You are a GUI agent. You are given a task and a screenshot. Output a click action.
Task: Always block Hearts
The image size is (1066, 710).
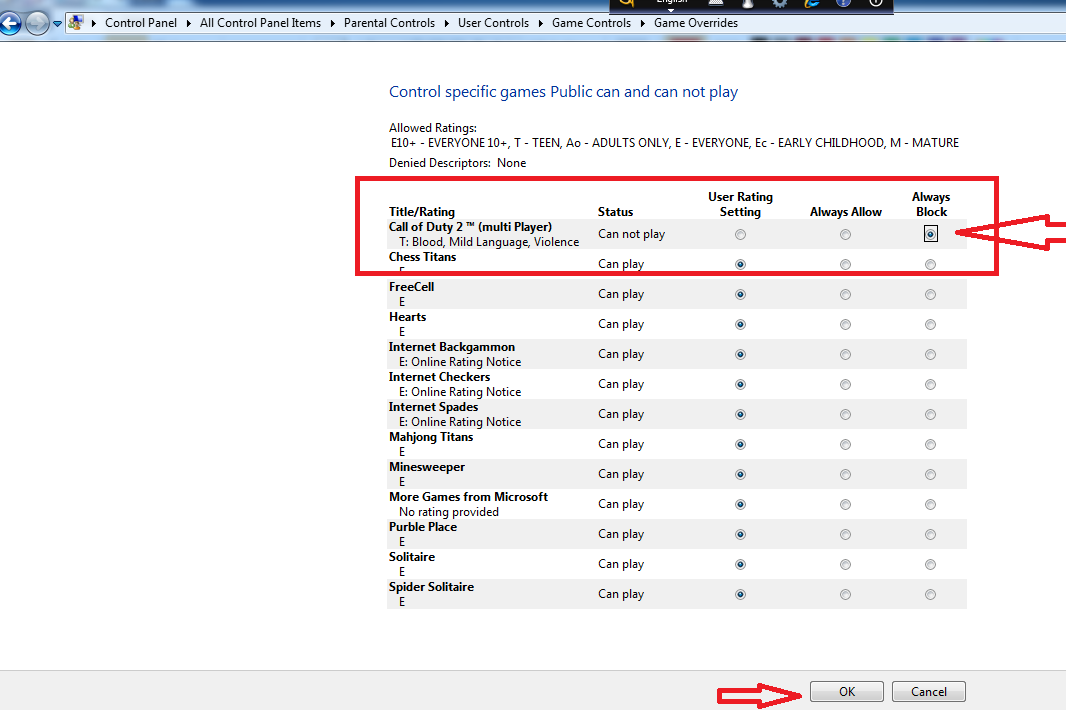point(930,324)
